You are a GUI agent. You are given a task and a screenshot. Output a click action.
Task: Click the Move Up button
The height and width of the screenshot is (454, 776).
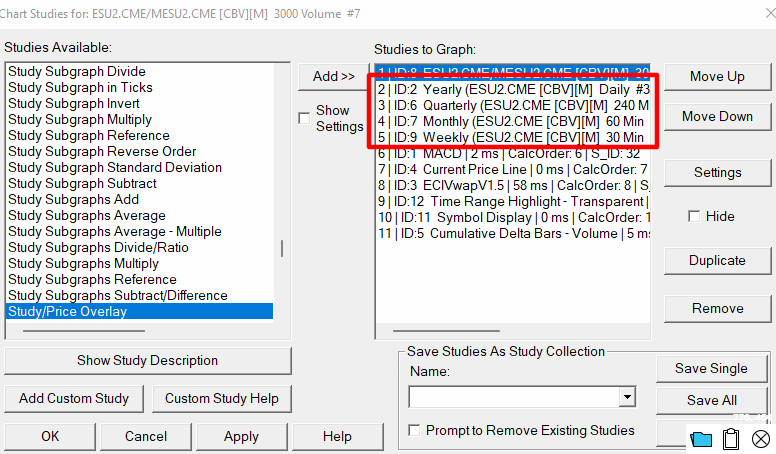click(717, 76)
